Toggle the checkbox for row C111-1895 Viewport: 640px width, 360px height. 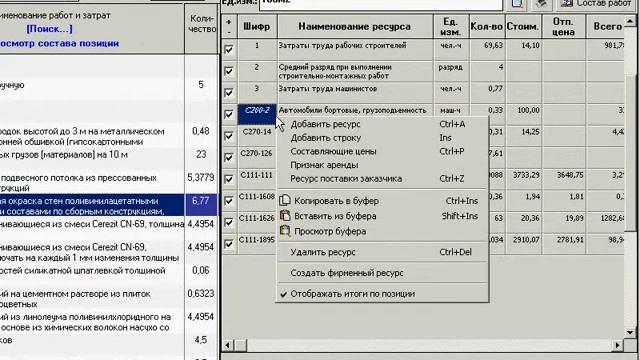pyautogui.click(x=229, y=244)
